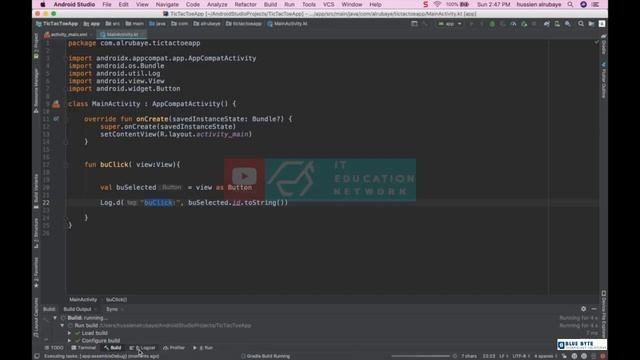Click the Apple menu logo
Screen dimensions: 640x360
[x=42, y=4]
